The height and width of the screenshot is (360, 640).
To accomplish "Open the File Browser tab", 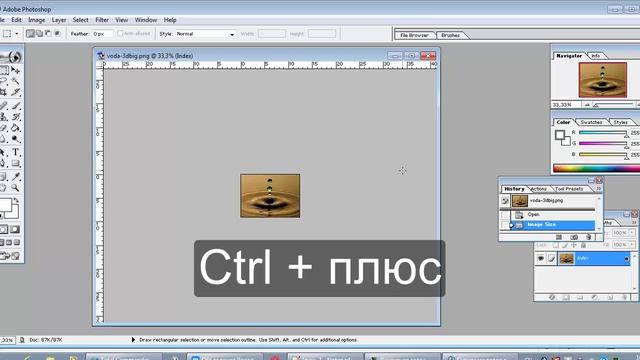I will click(414, 35).
